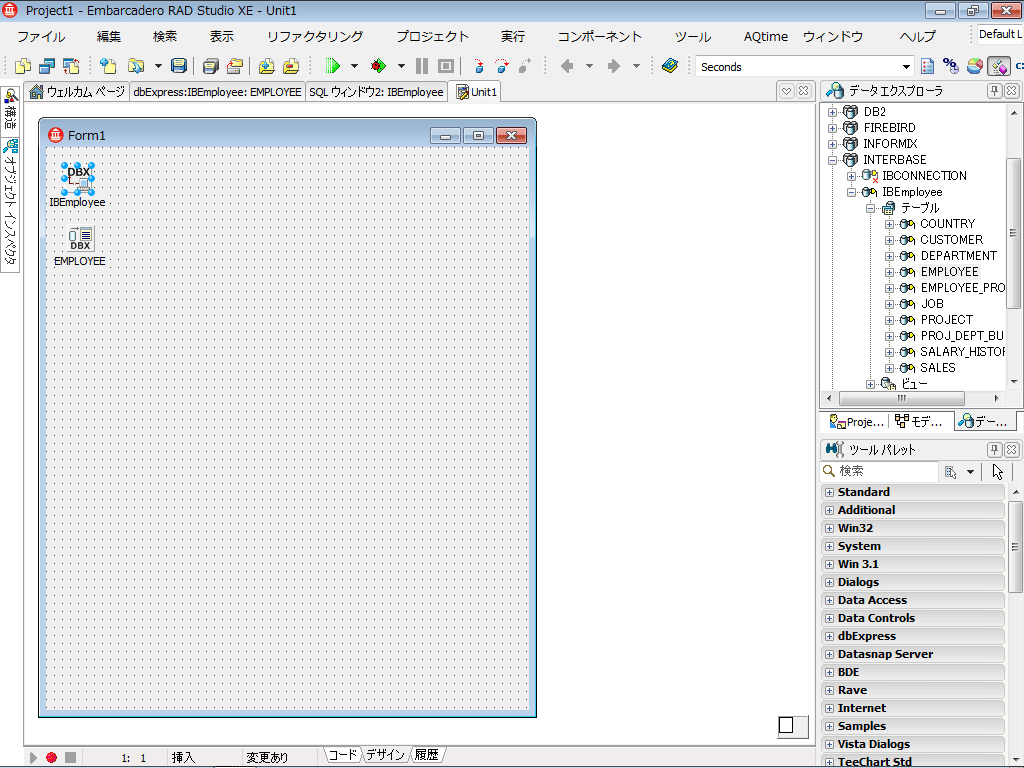Click the eraser highlight icon in AQtime toolbar
This screenshot has width=1024, height=768.
[999, 66]
